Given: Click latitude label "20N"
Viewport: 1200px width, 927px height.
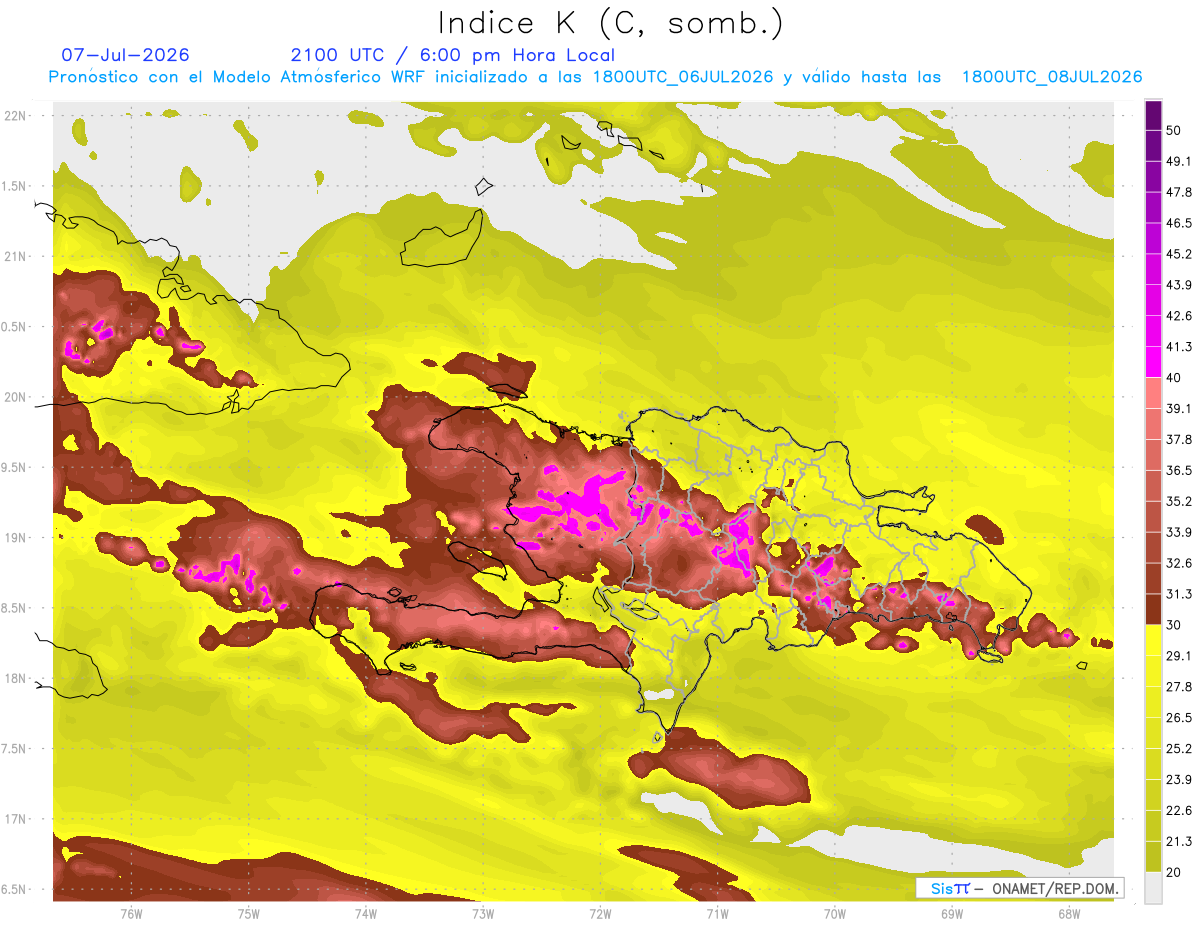Looking at the screenshot, I should coord(17,397).
